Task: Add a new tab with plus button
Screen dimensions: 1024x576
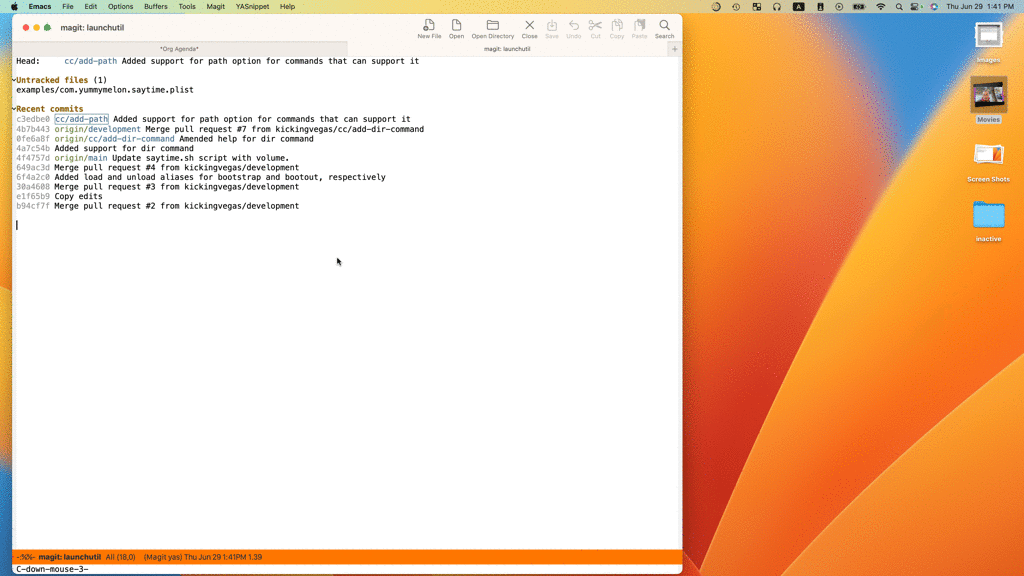Action: point(675,49)
